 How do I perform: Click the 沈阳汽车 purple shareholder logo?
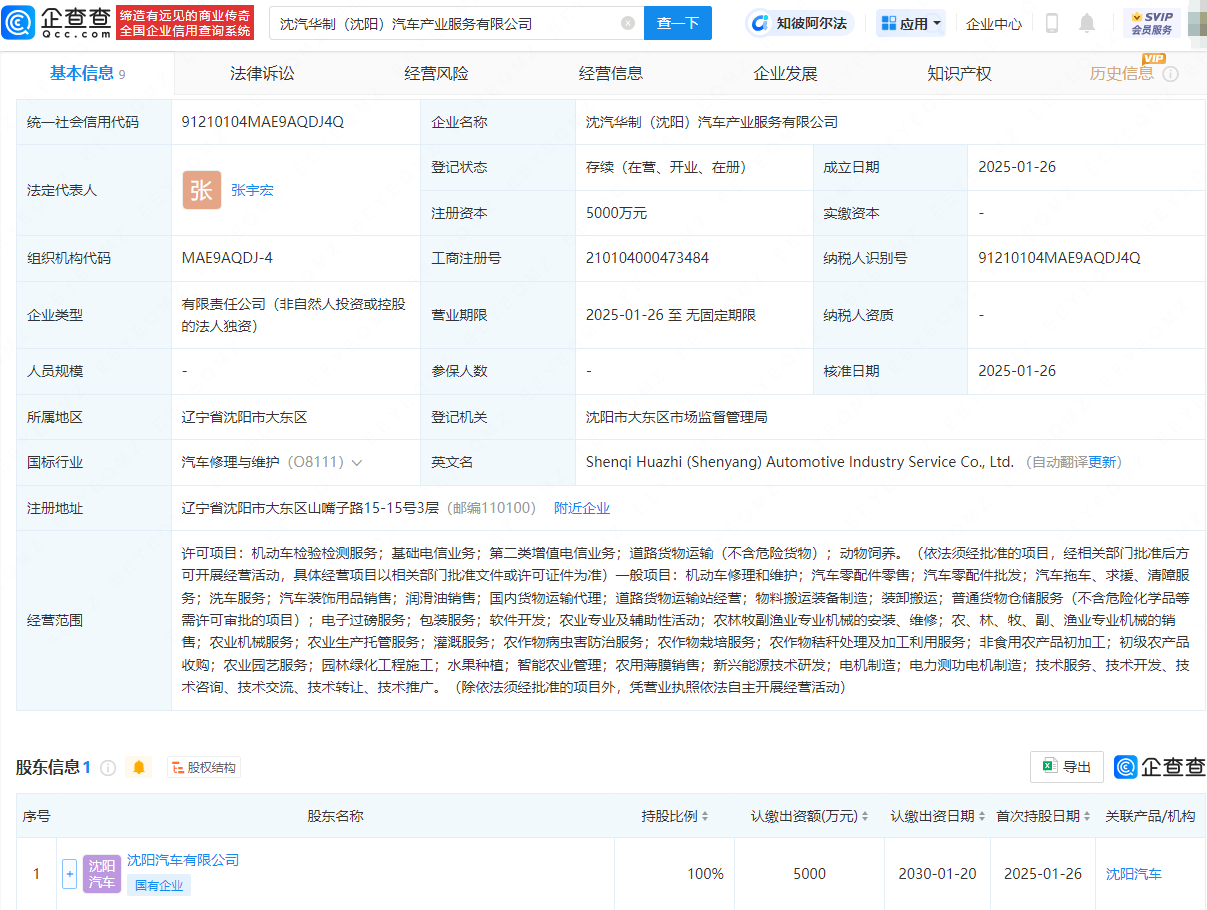[101, 874]
